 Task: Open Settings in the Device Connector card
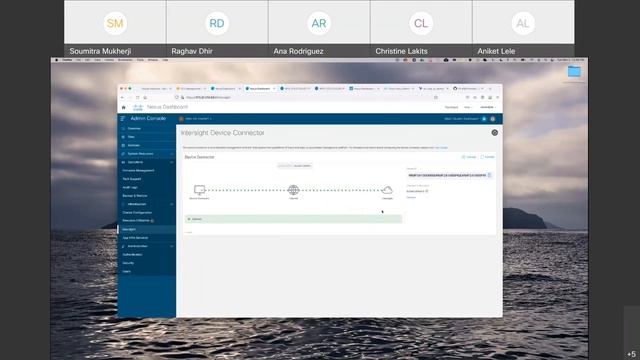coord(469,157)
